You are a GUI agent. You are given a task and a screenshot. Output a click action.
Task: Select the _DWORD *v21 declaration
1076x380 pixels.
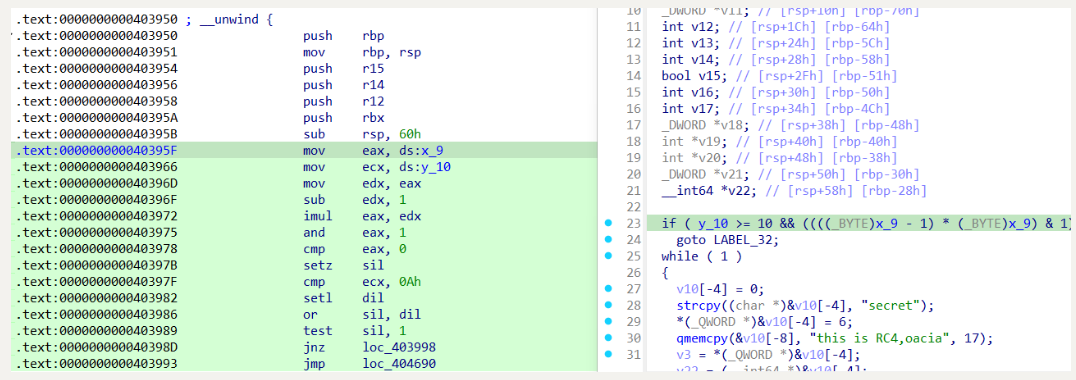[790, 174]
